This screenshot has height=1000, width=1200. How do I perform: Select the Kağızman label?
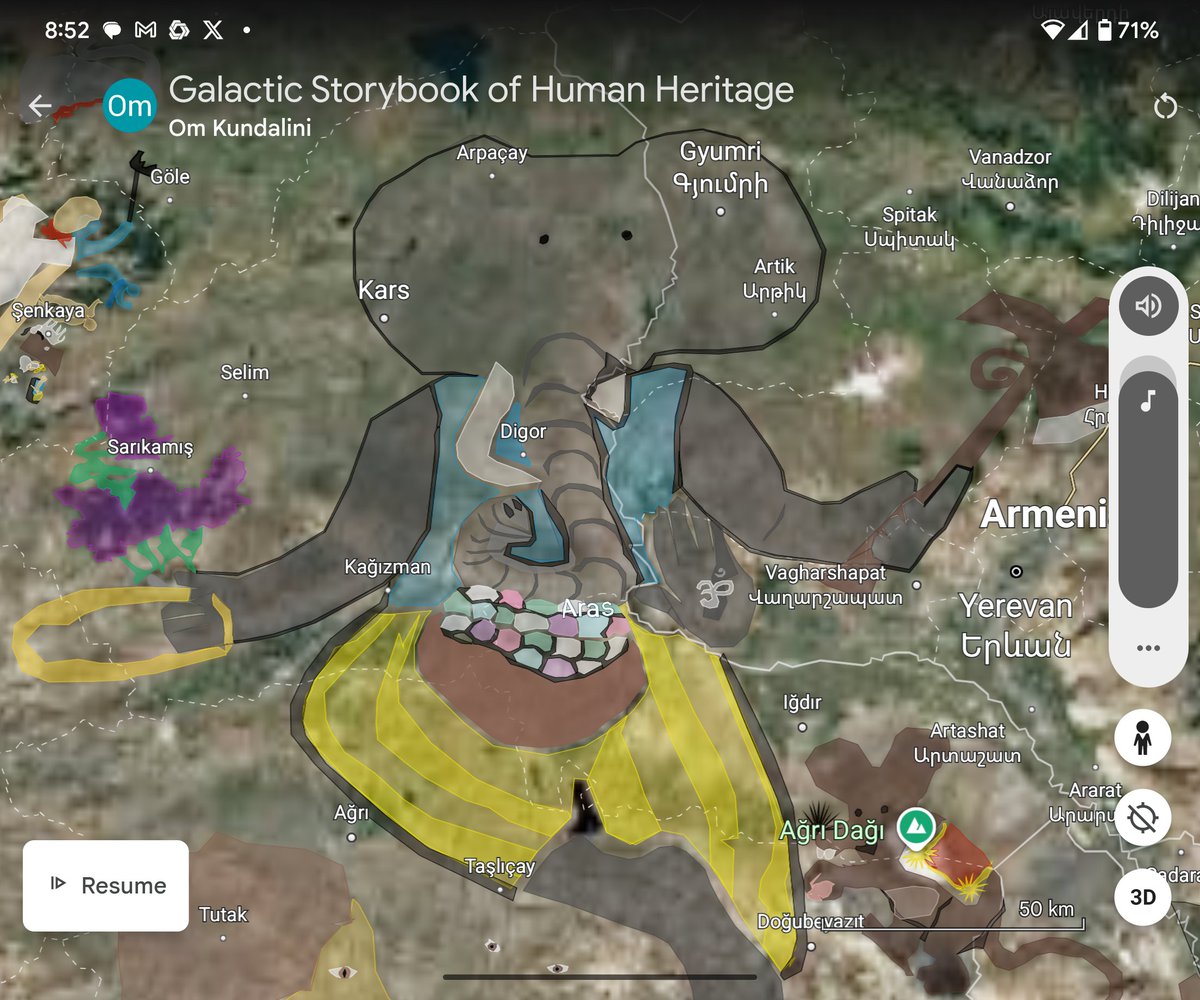(x=387, y=567)
